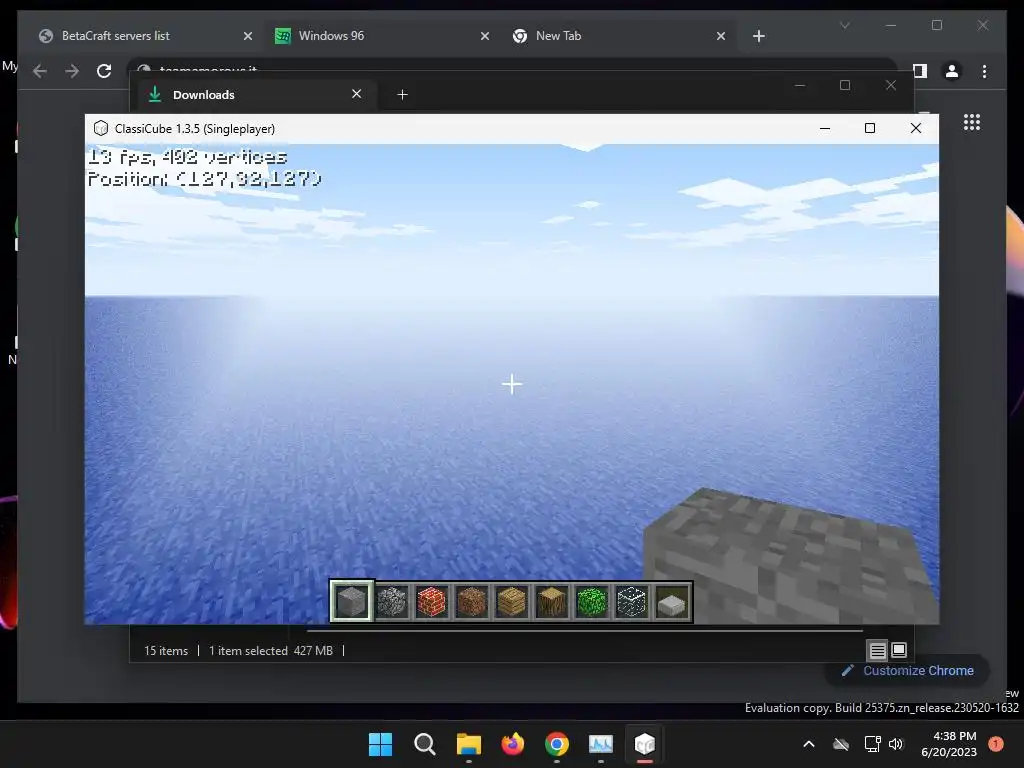Add a new File Explorer tab
Screen dimensions: 1024x768
pyautogui.click(x=402, y=95)
